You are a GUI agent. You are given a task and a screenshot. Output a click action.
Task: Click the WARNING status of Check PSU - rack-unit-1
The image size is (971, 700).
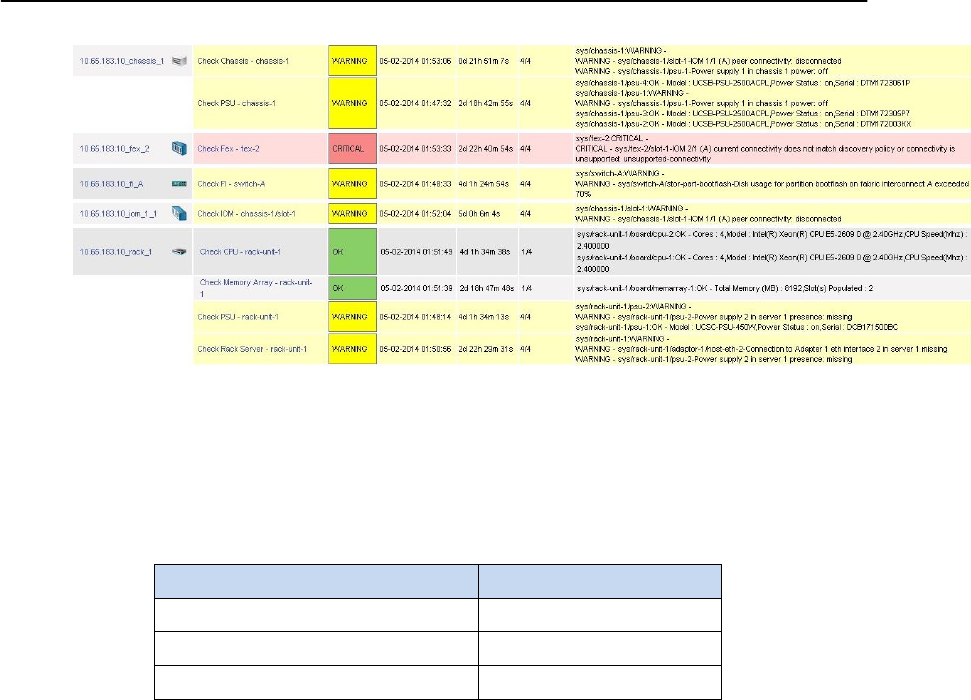click(352, 317)
